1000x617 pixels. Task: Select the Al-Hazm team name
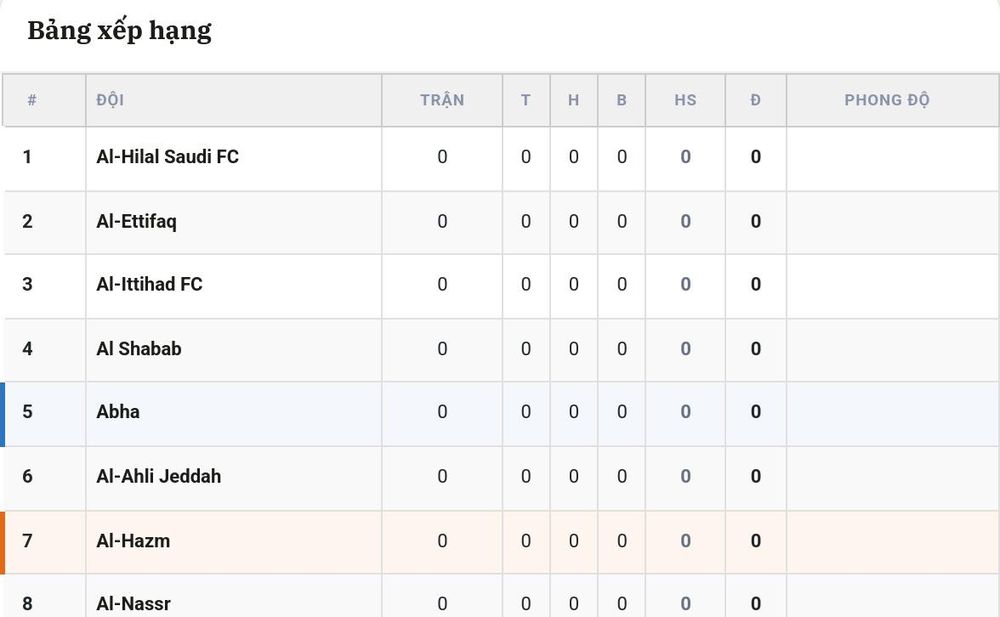pyautogui.click(x=133, y=541)
